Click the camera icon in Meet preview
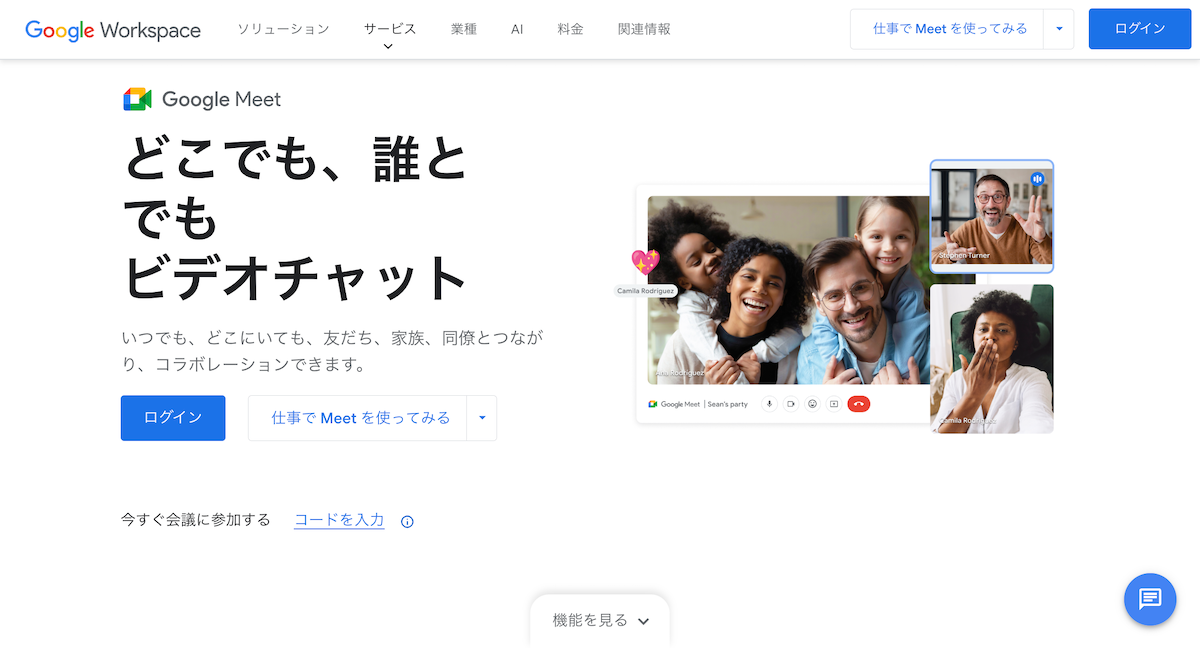Screen dimensions: 1200x648 [x=790, y=404]
